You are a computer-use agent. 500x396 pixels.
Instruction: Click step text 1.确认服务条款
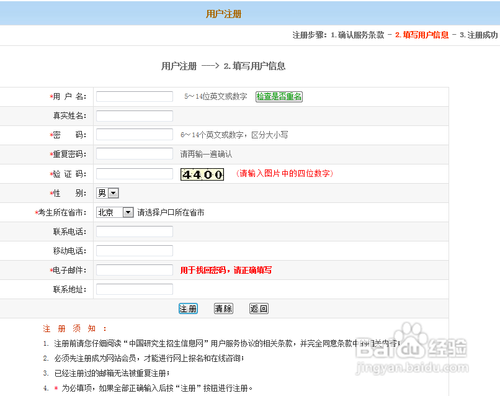[x=357, y=35]
